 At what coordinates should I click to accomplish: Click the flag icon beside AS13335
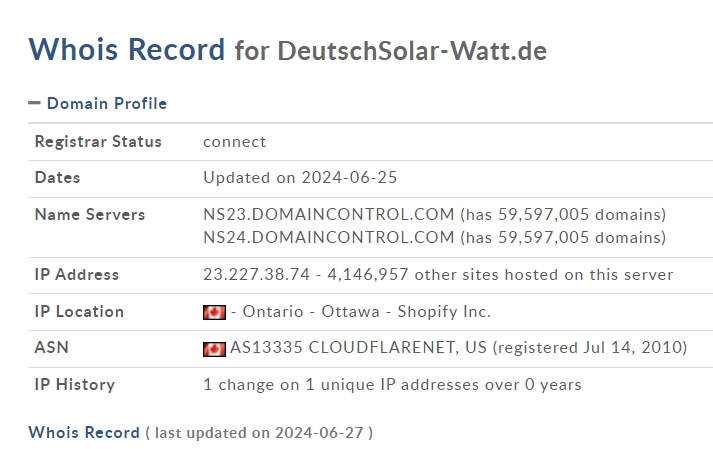click(x=214, y=349)
